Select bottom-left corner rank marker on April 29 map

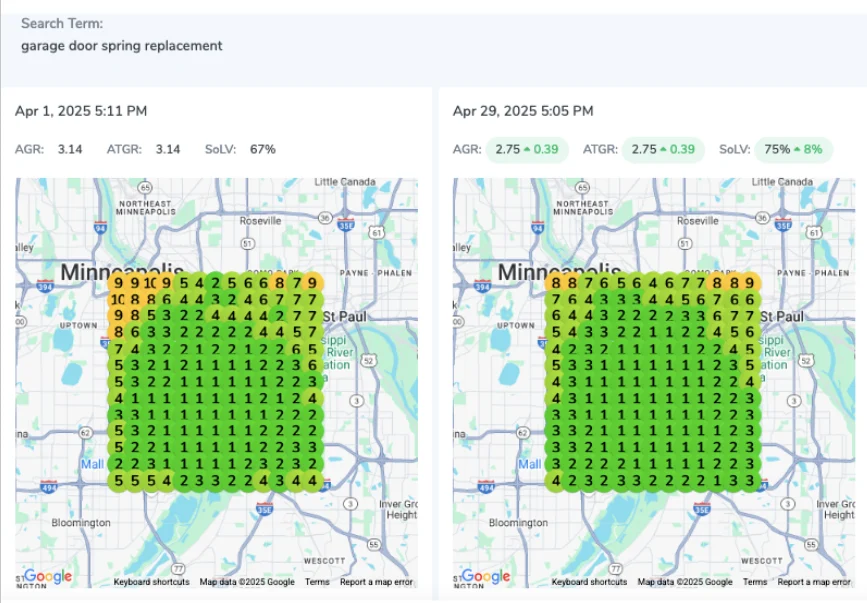point(556,481)
